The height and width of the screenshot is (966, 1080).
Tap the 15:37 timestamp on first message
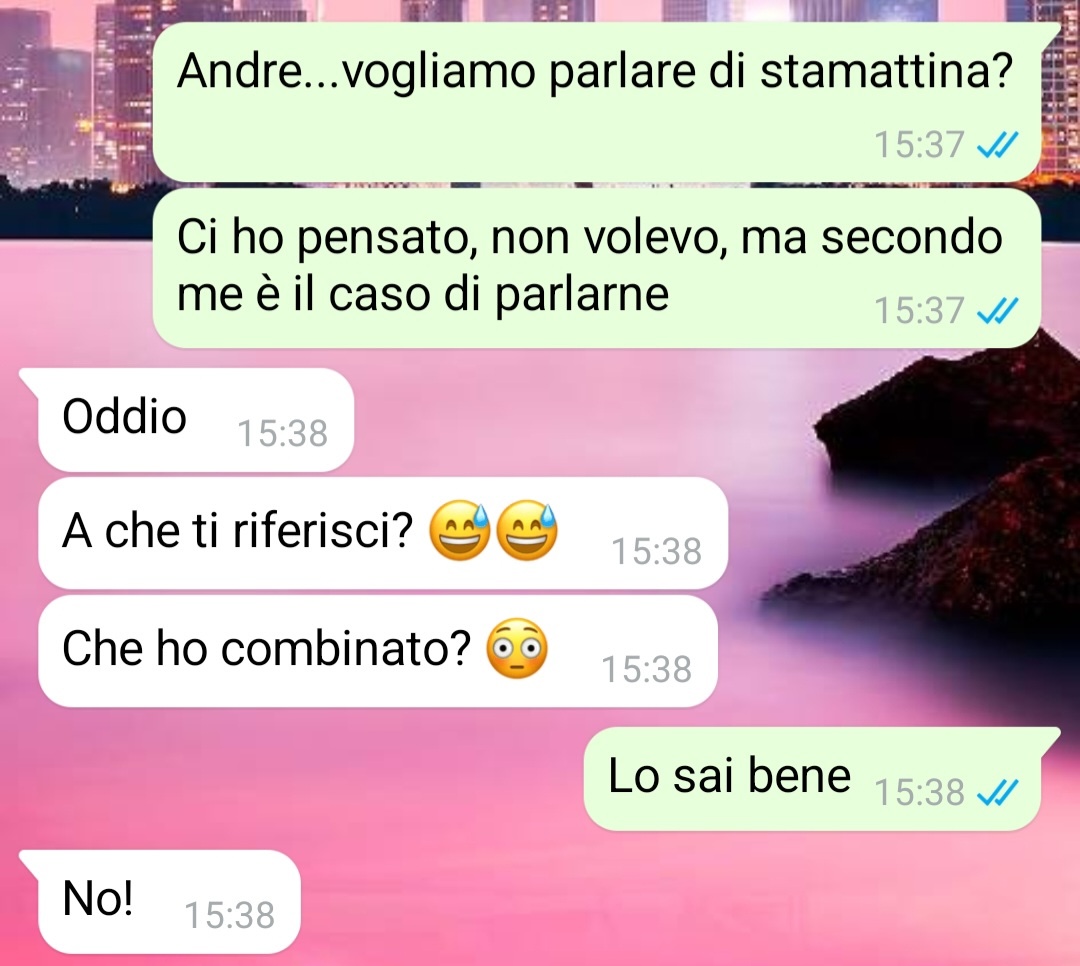tap(919, 145)
